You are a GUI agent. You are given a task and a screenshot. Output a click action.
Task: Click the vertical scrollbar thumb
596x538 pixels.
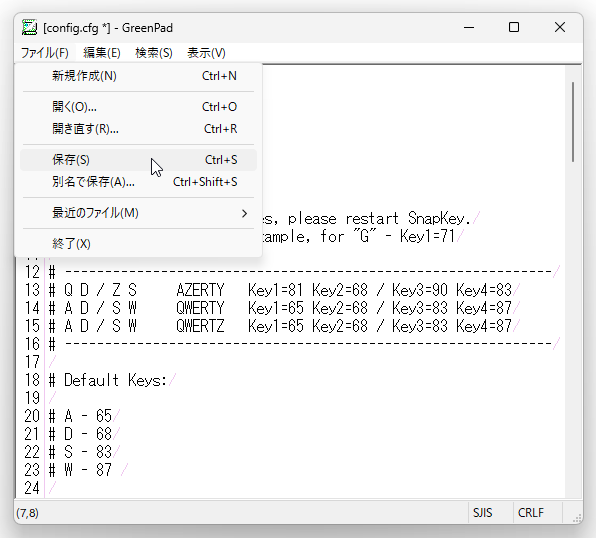tap(573, 122)
